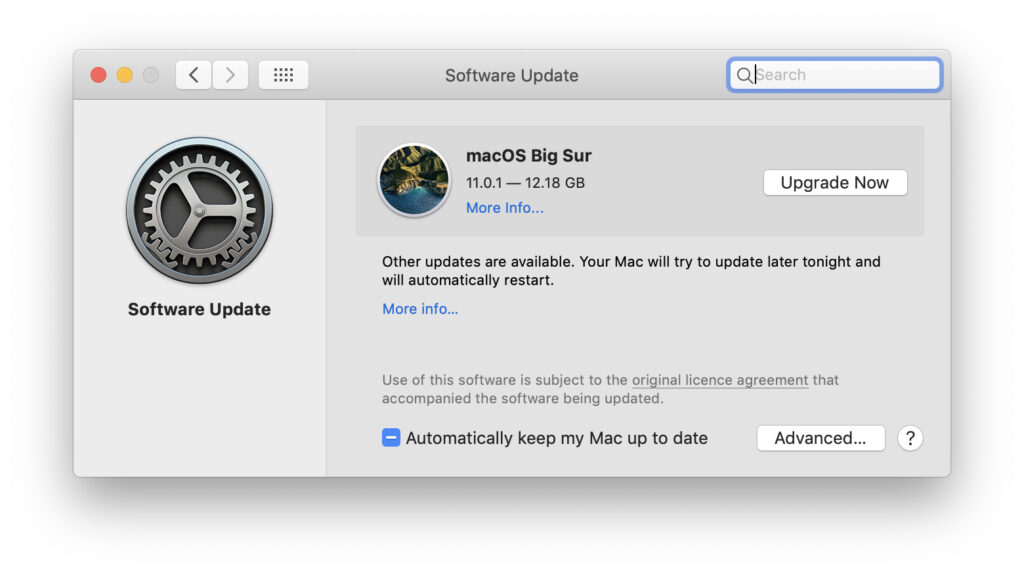1024x574 pixels.
Task: Click the Software Update label under the gear
Action: (199, 309)
